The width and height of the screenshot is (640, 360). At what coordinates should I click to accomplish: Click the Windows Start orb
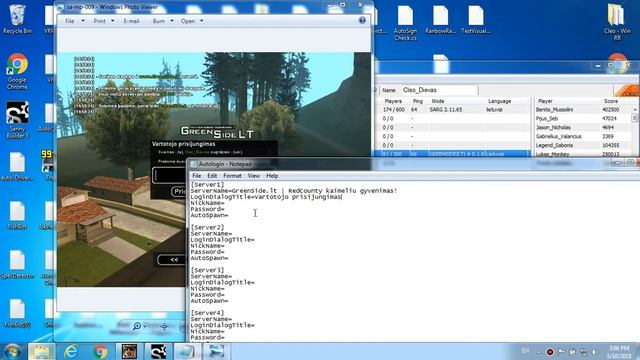pos(12,351)
